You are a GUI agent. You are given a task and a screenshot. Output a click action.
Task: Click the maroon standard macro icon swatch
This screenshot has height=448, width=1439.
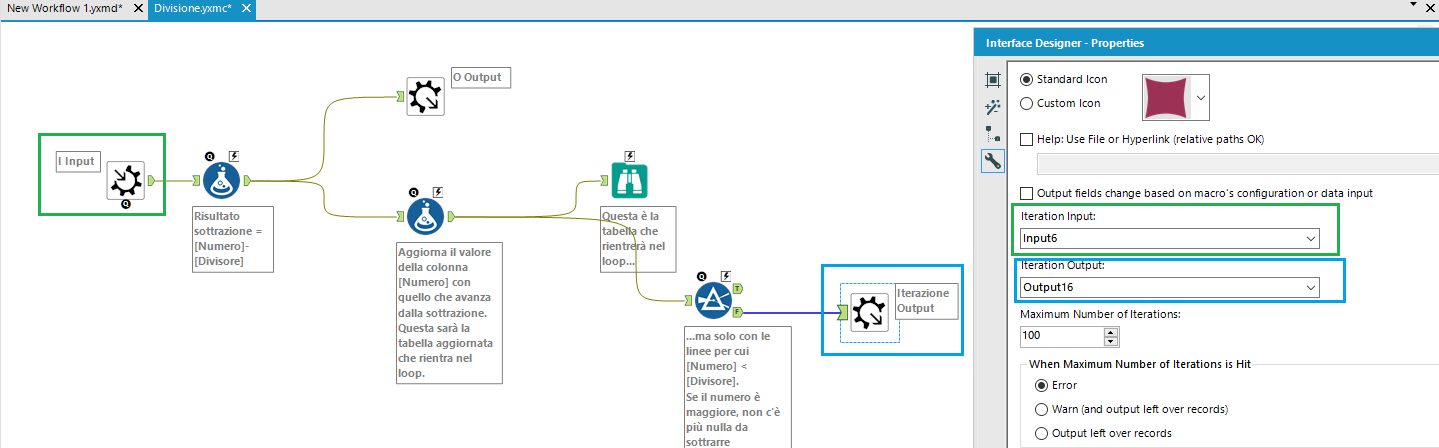[x=1167, y=98]
